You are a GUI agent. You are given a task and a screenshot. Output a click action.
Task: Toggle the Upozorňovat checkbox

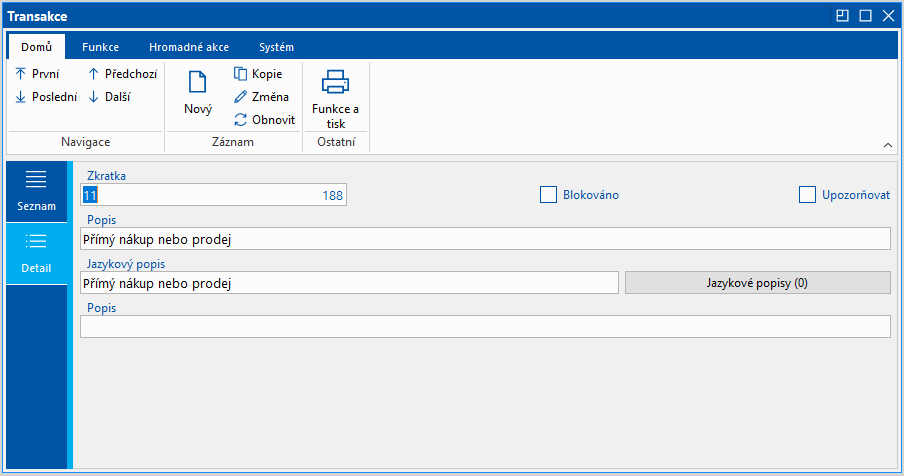(807, 195)
